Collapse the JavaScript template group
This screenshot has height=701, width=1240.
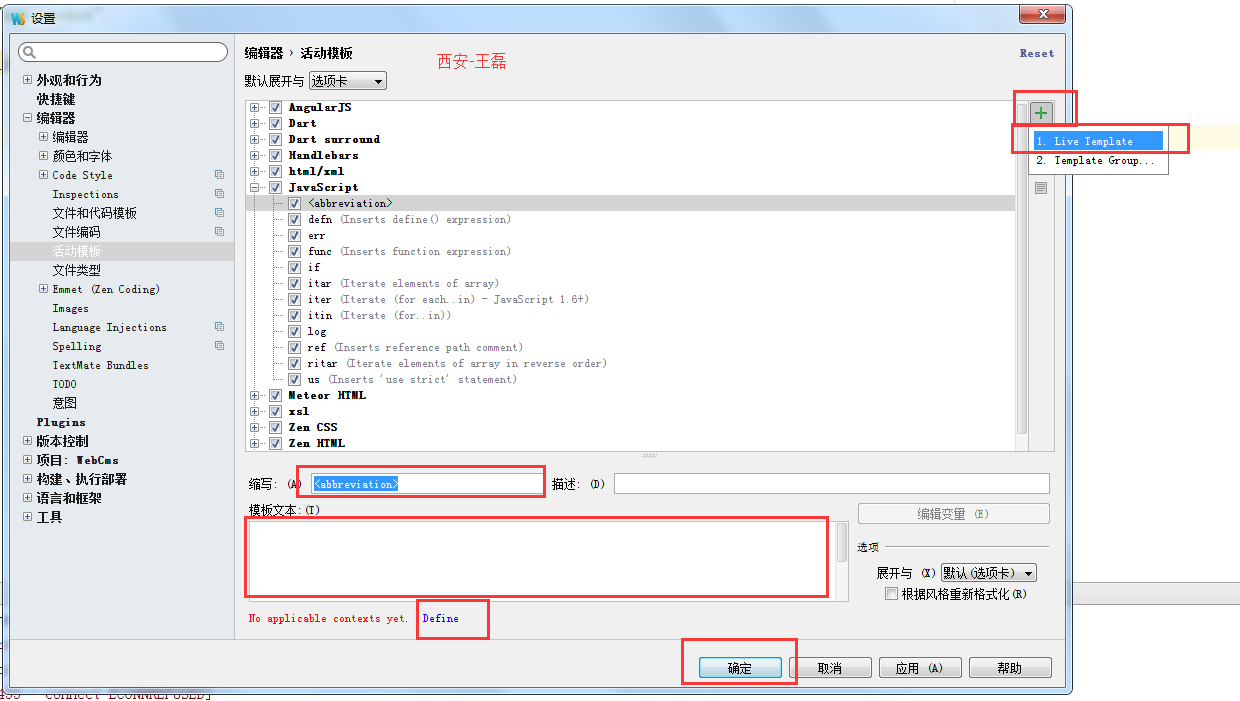coord(254,187)
